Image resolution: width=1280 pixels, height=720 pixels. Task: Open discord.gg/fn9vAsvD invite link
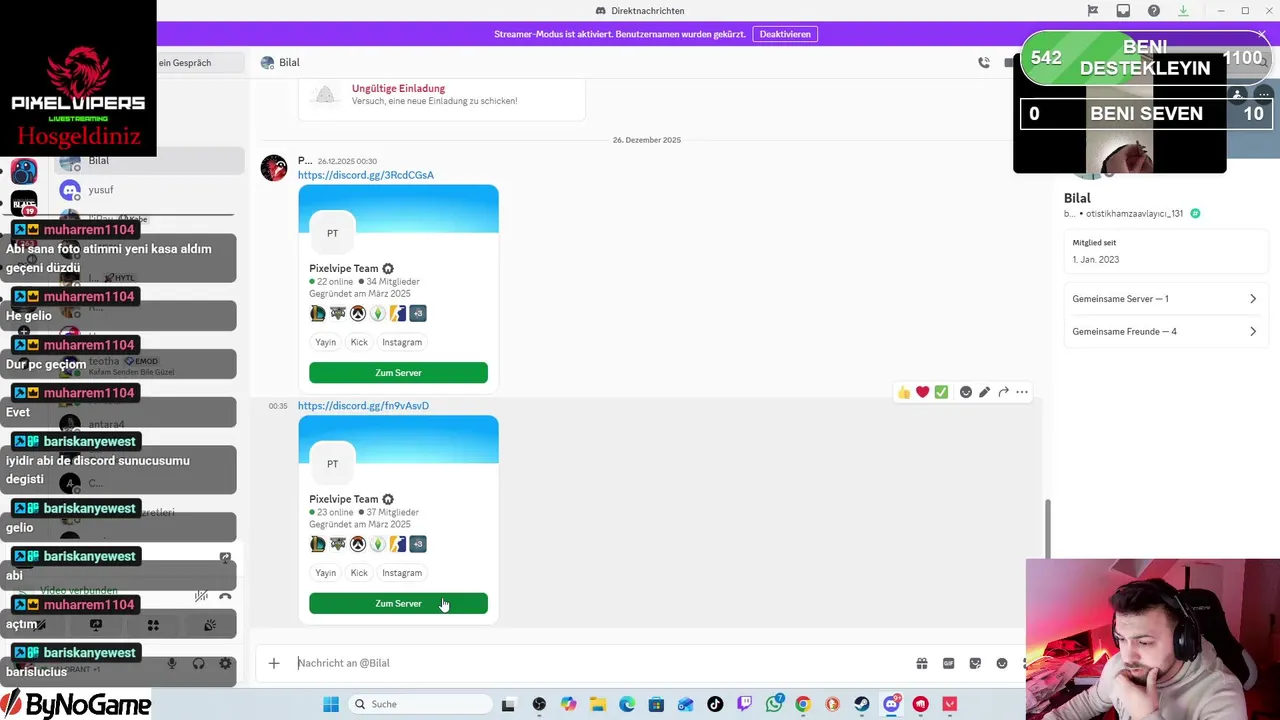click(x=363, y=406)
